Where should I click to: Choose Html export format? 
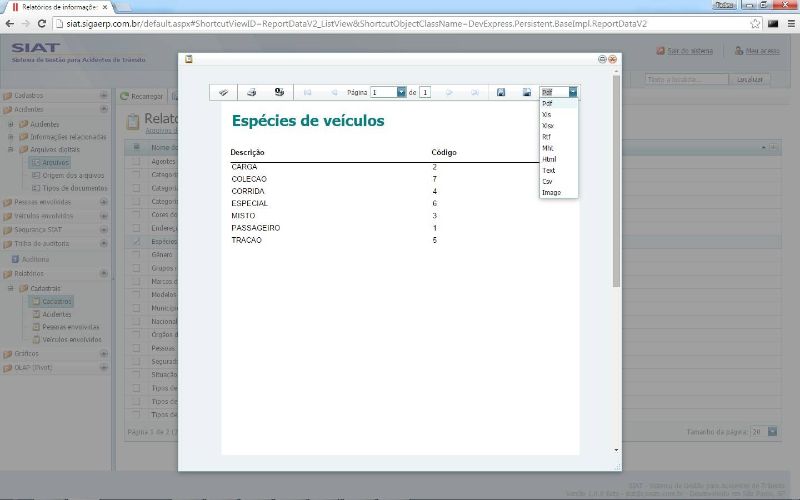[x=559, y=160]
